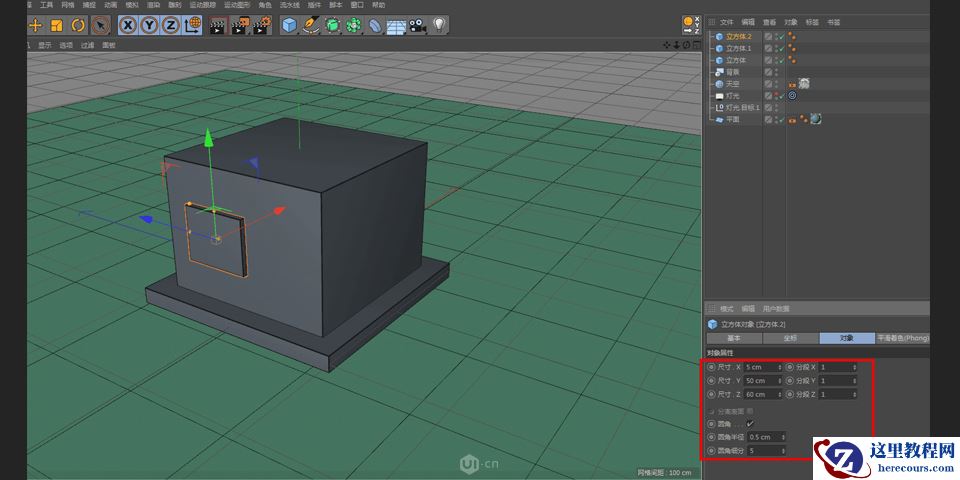Toggle the Z axis lock
The image size is (960, 480).
(170, 25)
